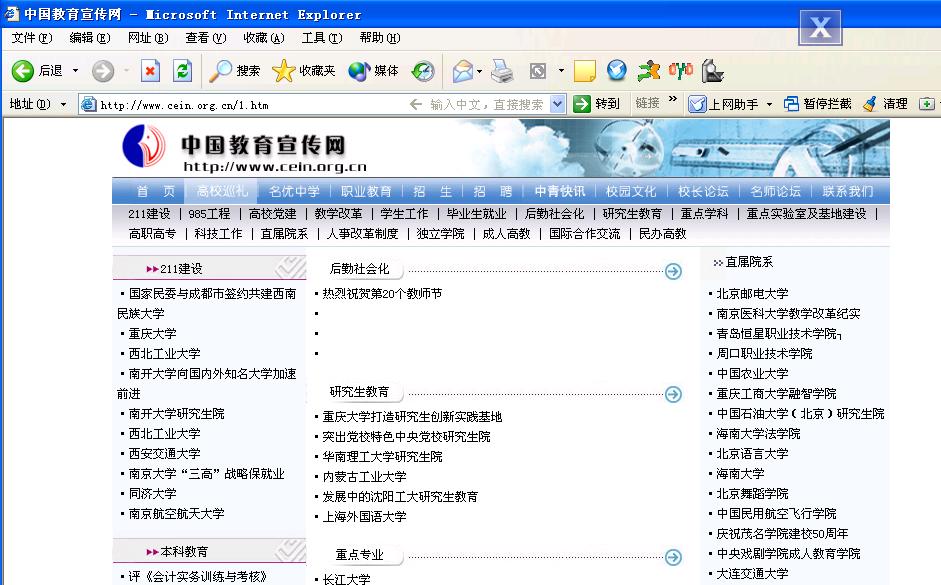Open the 热烈祝贺第20个教师节 article

coord(382,293)
